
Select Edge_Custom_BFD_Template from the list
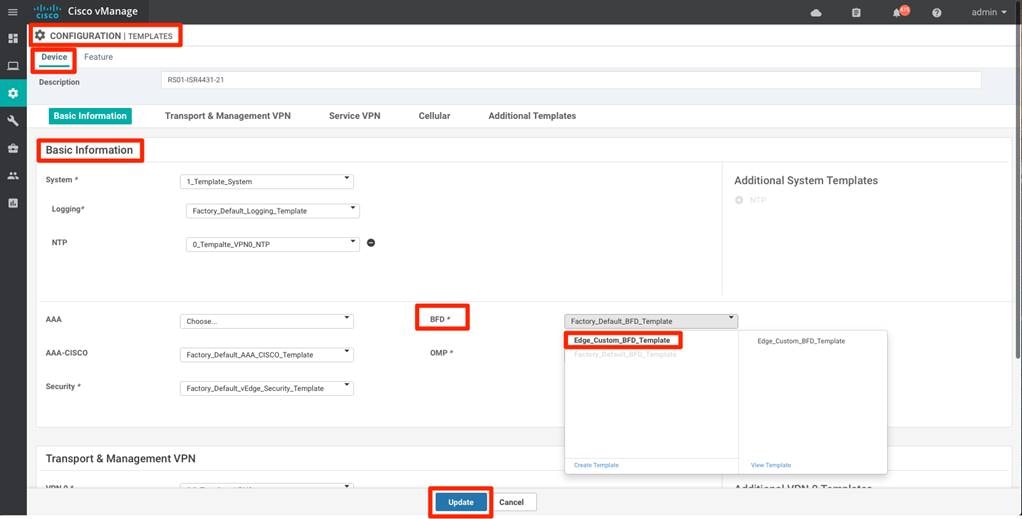[x=622, y=340]
